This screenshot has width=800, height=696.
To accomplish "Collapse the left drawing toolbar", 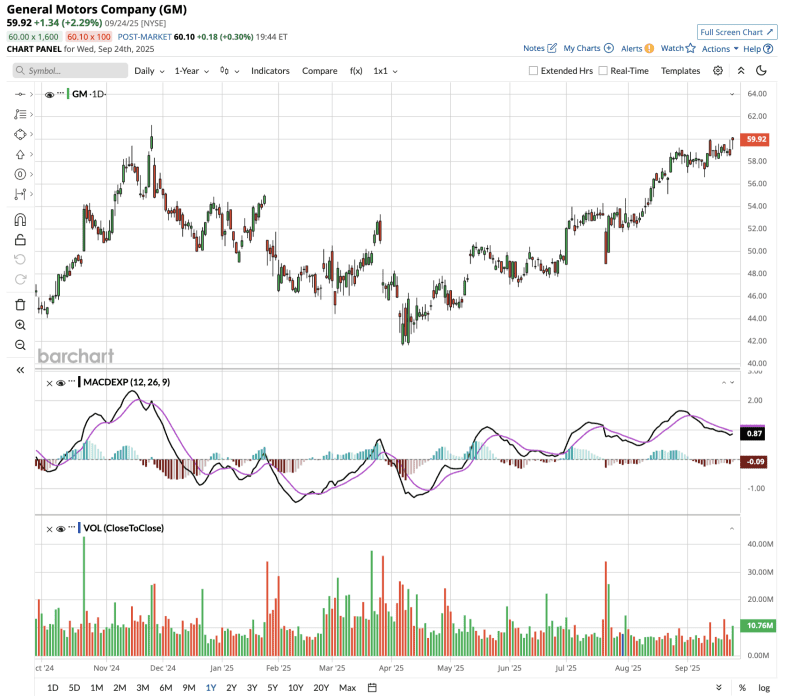I will click(20, 370).
